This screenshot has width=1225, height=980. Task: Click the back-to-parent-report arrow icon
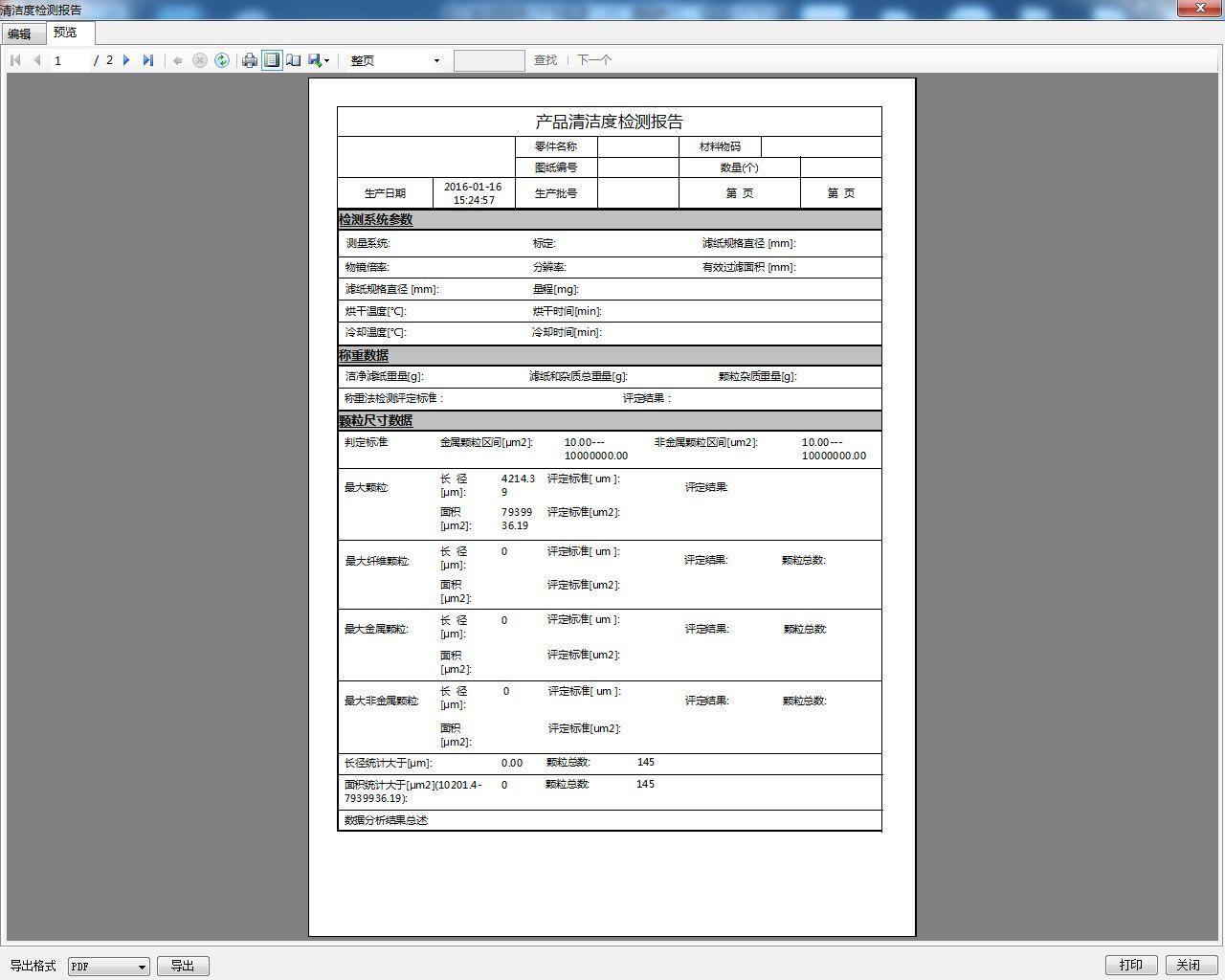pyautogui.click(x=178, y=60)
